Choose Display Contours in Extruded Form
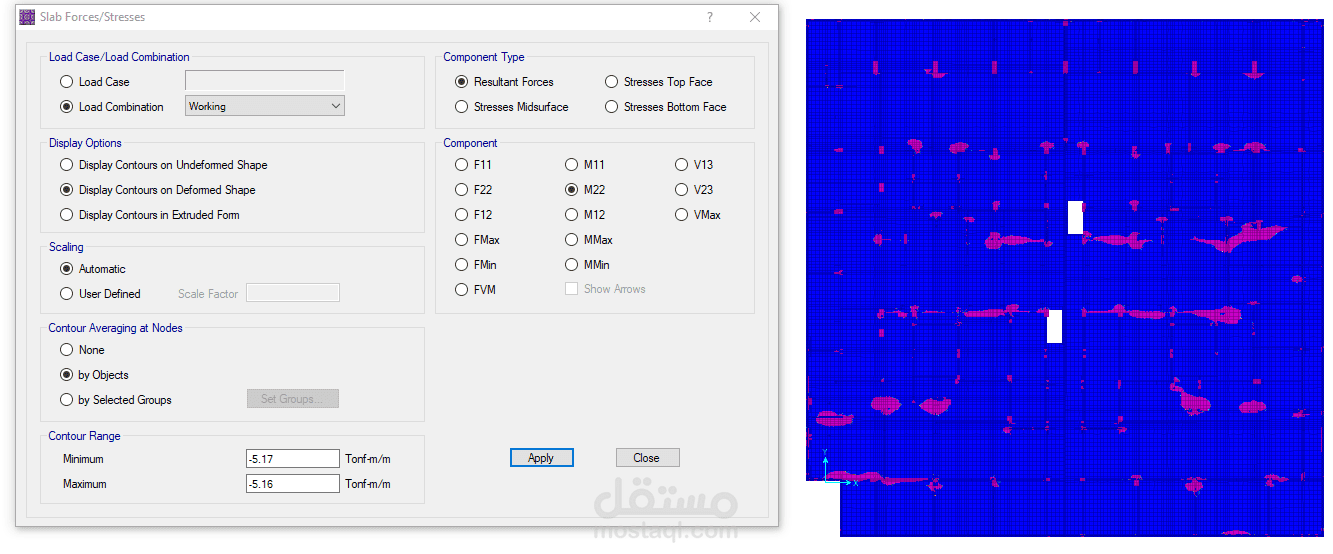1333x554 pixels. click(x=67, y=215)
